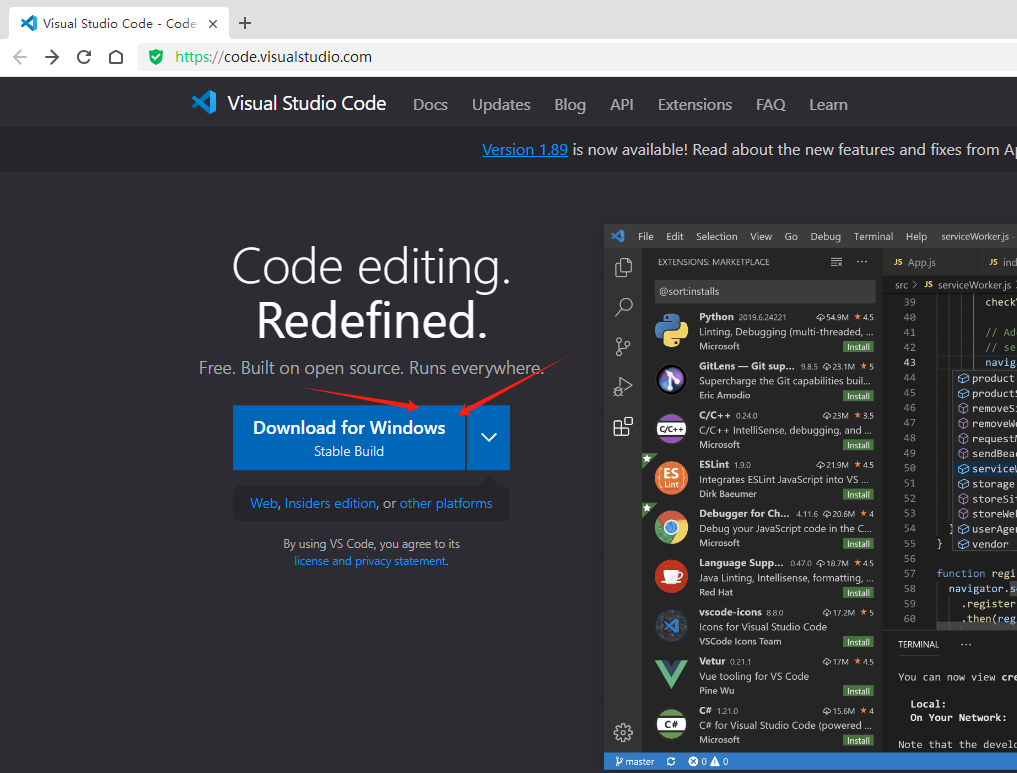Click the vscode-icons extension icon

671,626
